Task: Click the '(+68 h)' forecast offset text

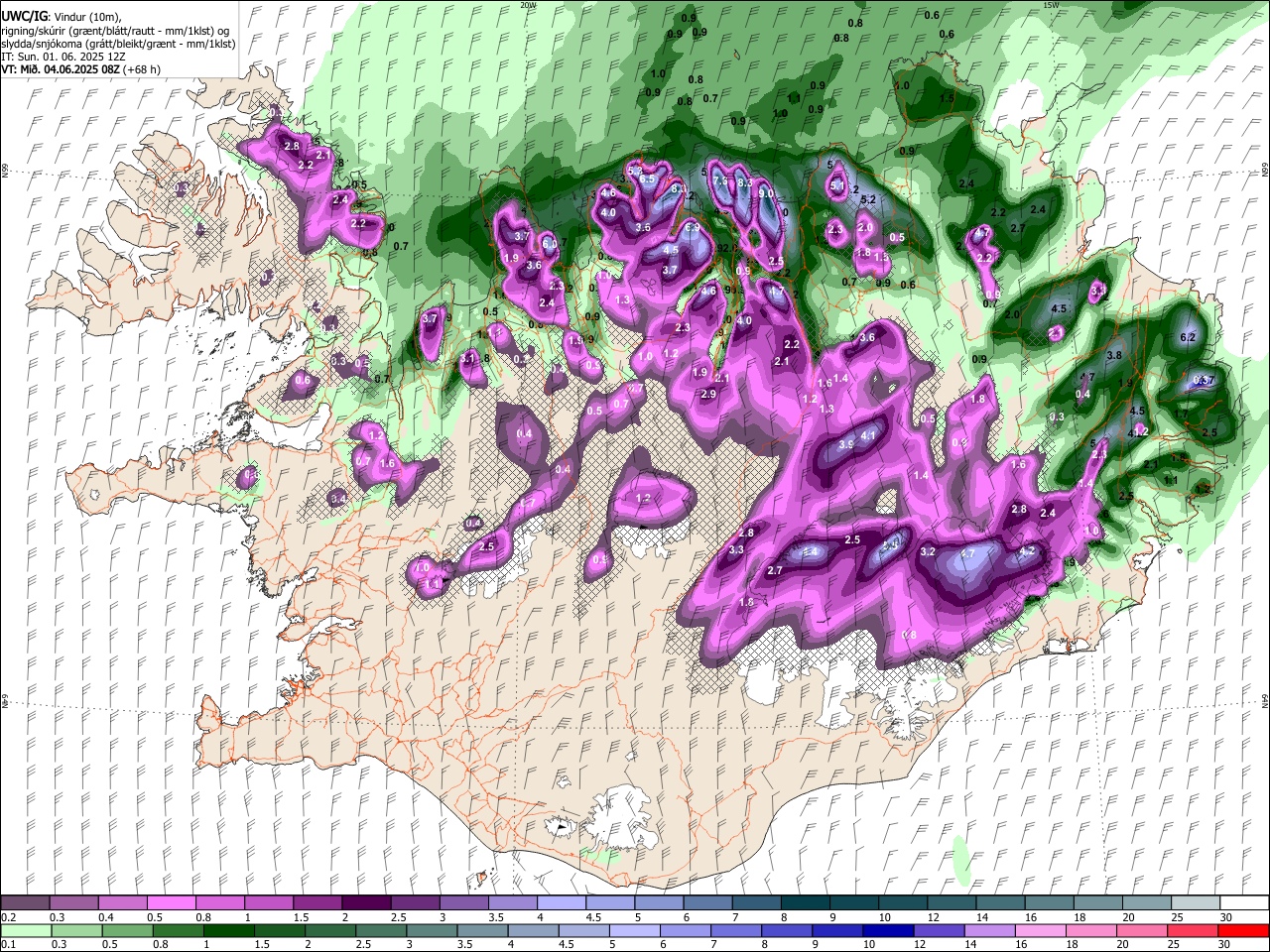Action: point(143,69)
